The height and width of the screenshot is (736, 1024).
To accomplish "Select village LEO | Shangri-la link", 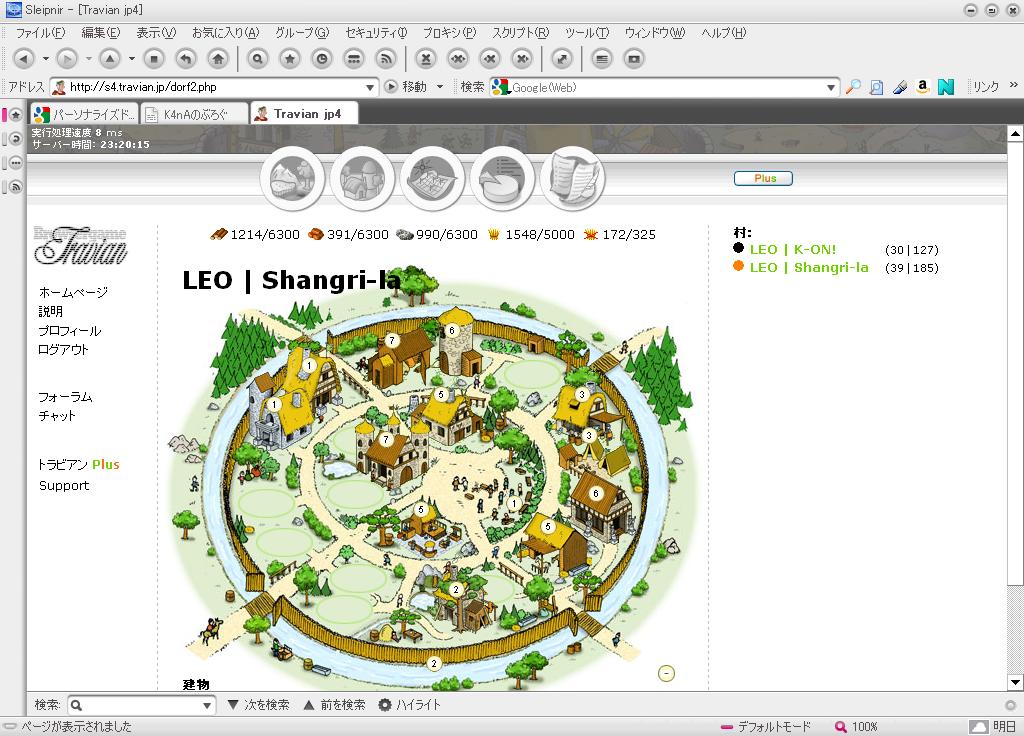I will pyautogui.click(x=809, y=268).
